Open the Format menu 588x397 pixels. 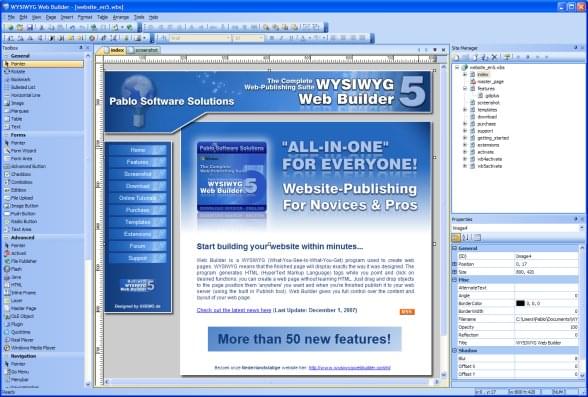click(85, 17)
